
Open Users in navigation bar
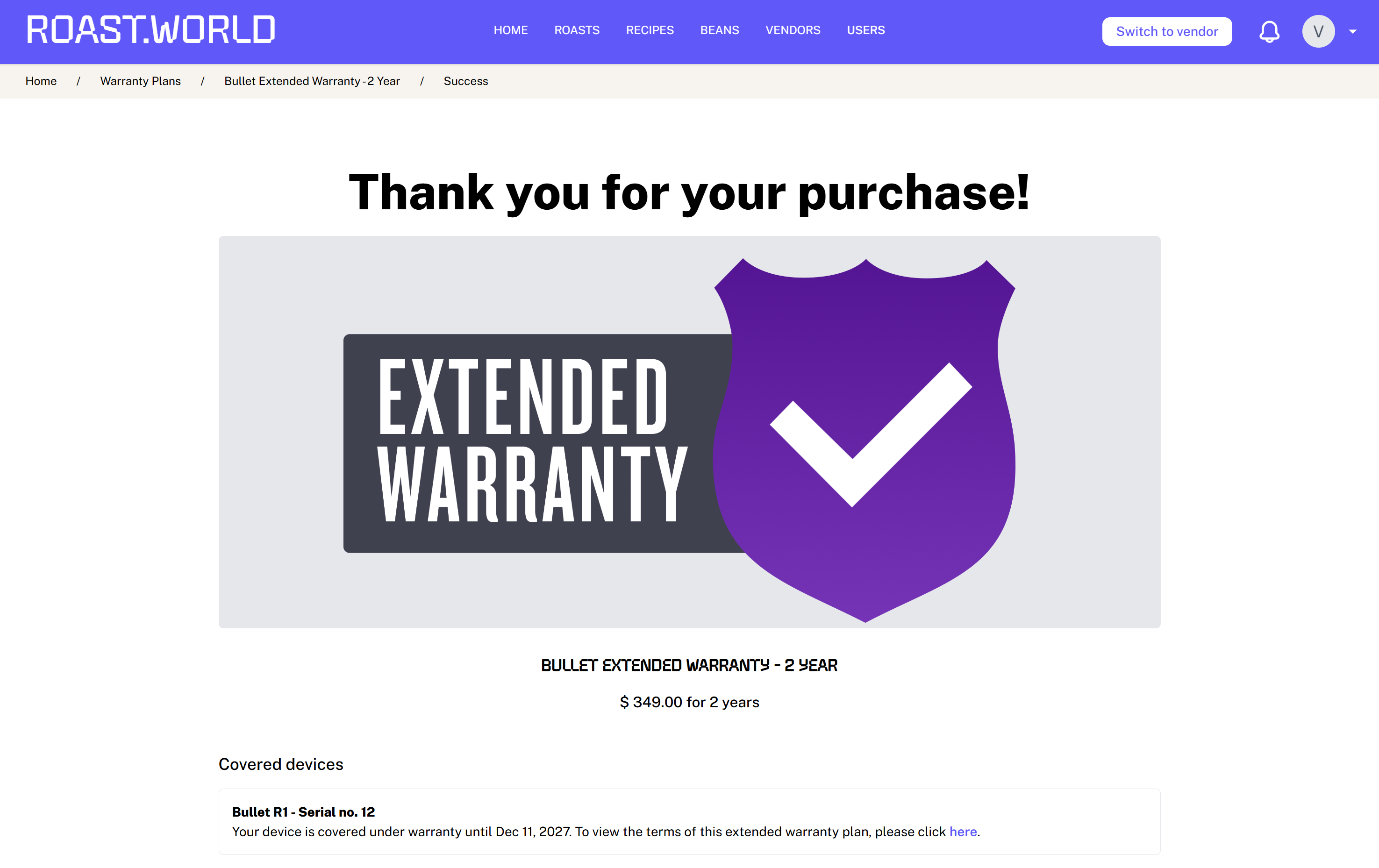click(865, 30)
